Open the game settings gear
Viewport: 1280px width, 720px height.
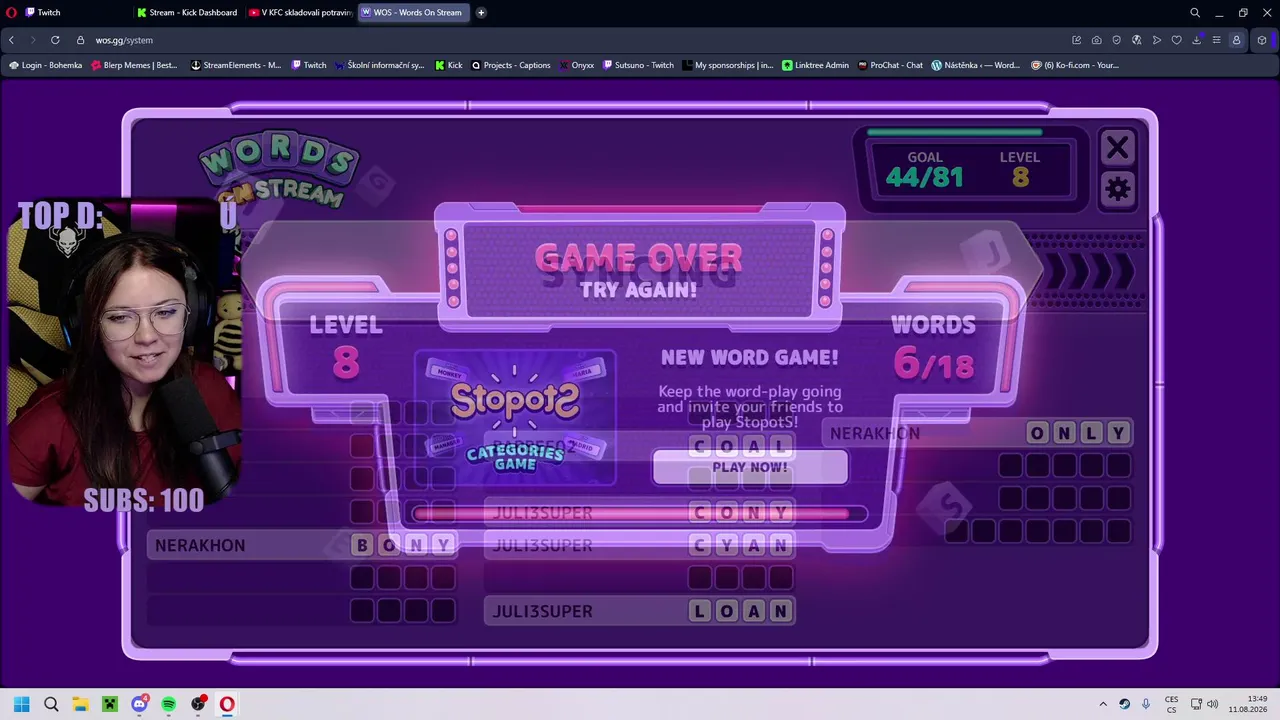point(1117,189)
